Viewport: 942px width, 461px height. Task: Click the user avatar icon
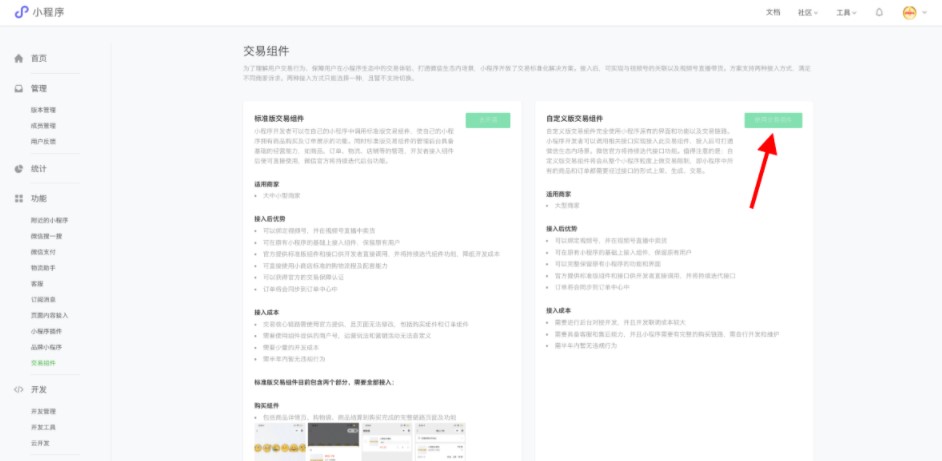coord(910,13)
